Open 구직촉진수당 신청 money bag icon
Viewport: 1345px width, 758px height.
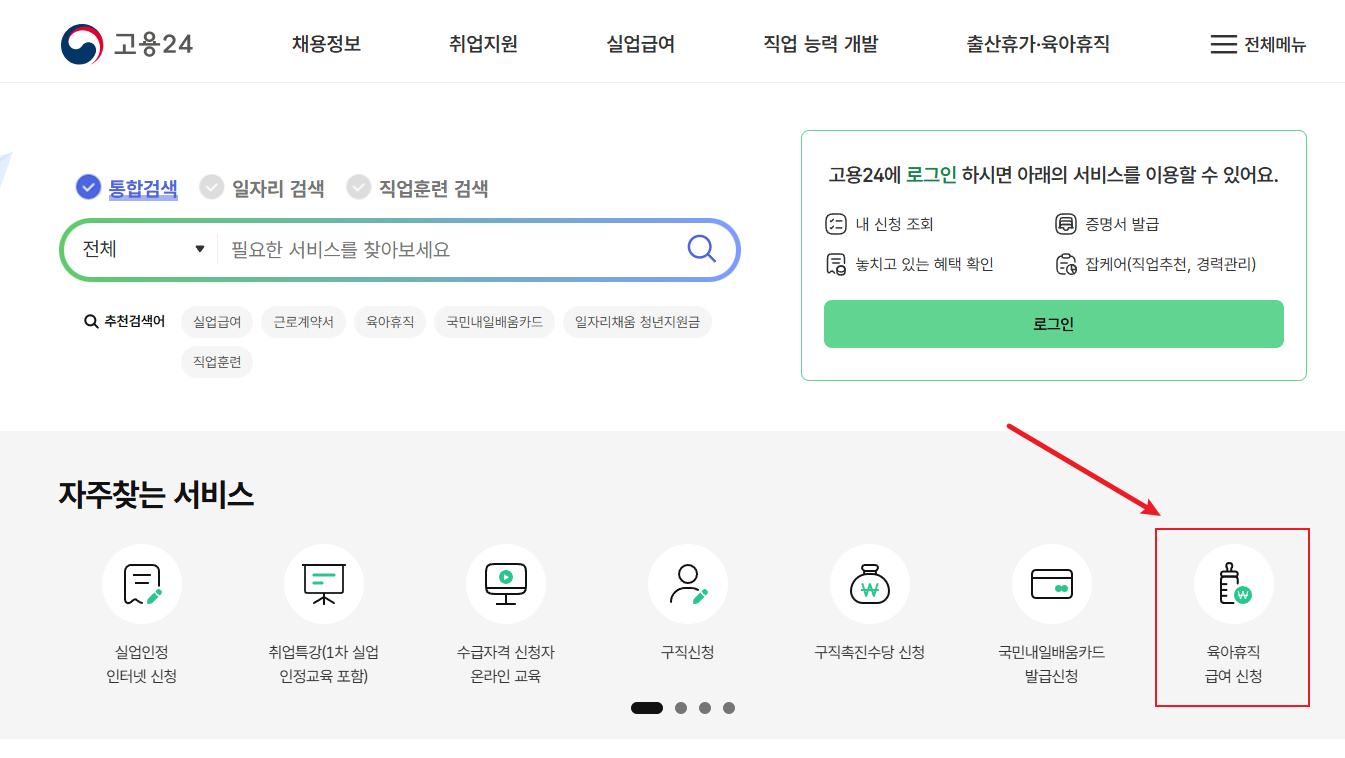[x=869, y=583]
